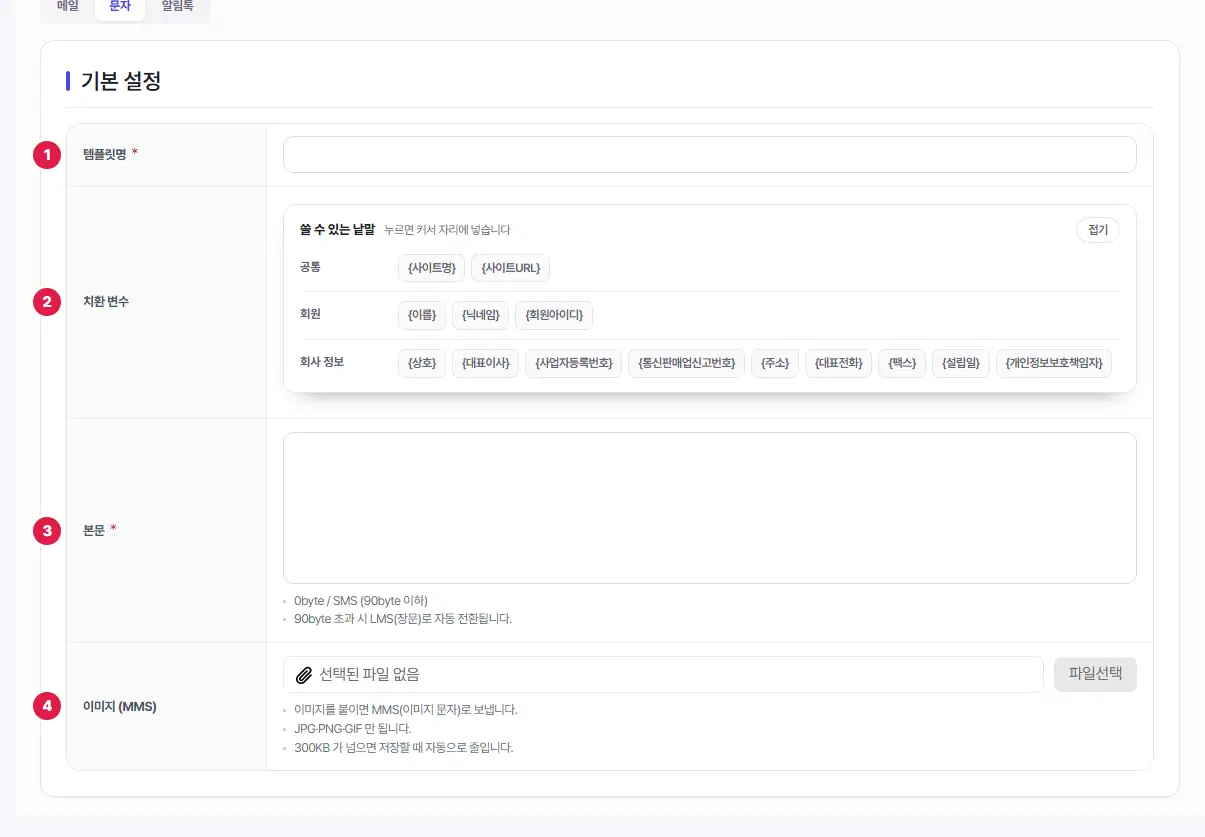Add the {이름} variable chip
This screenshot has height=837, width=1205.
click(x=422, y=316)
